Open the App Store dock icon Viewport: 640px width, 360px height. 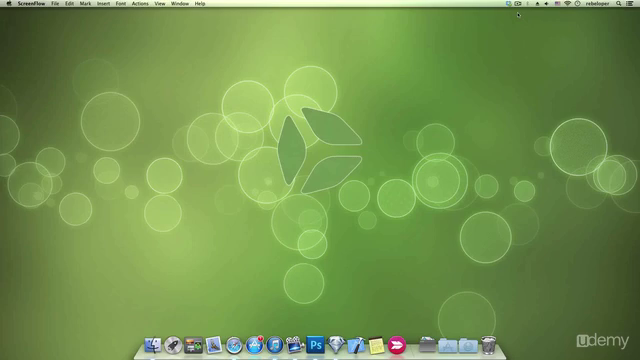(254, 345)
